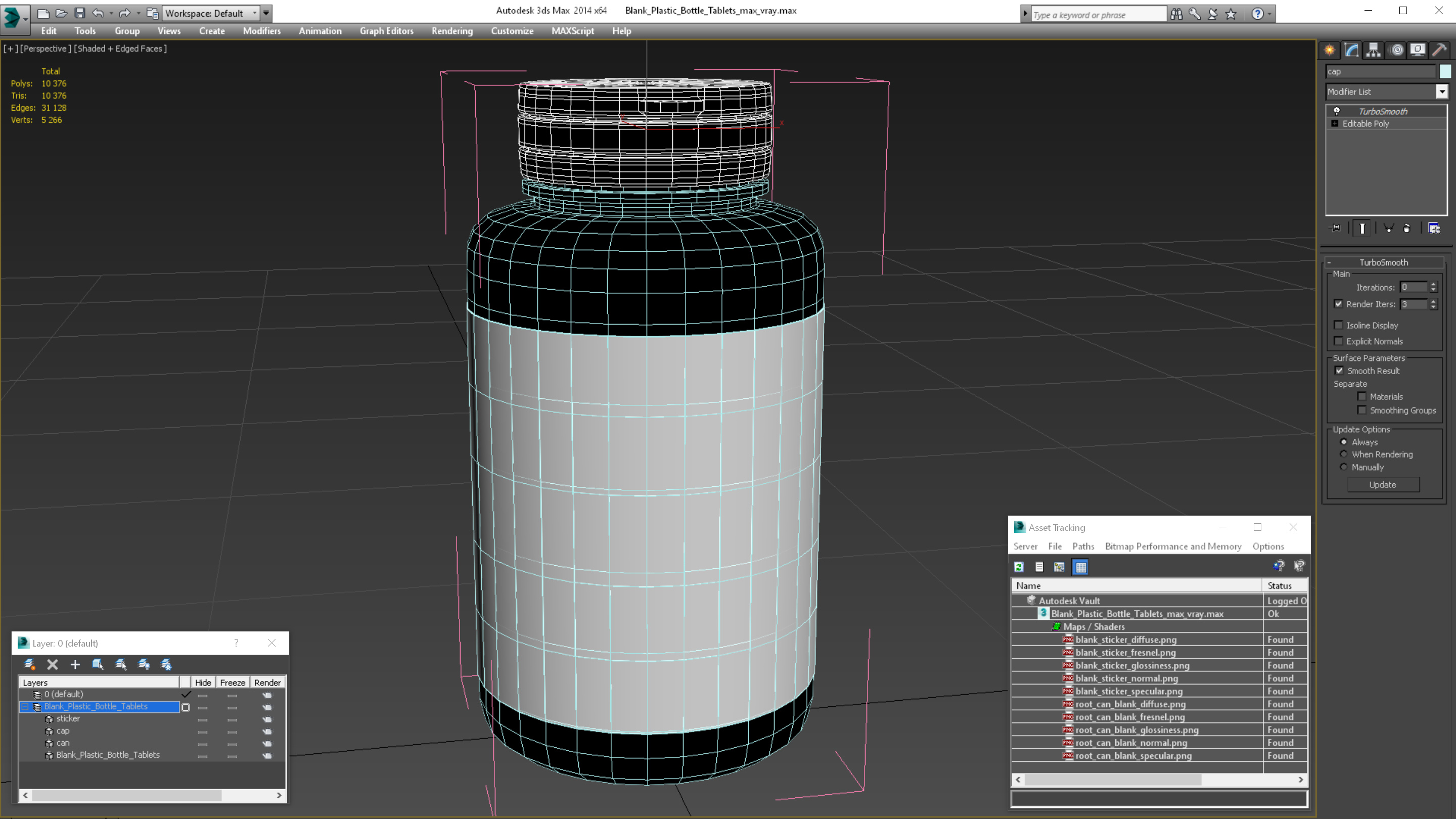Collapse the Blank_Plastic_Bottle_Tablets layer tree
Screen dimensions: 1456x819
click(25, 707)
